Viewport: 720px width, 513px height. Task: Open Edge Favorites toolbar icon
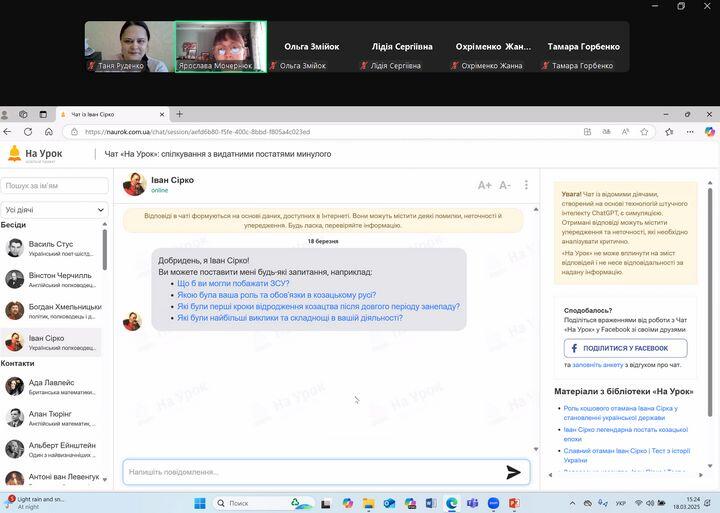pos(669,132)
